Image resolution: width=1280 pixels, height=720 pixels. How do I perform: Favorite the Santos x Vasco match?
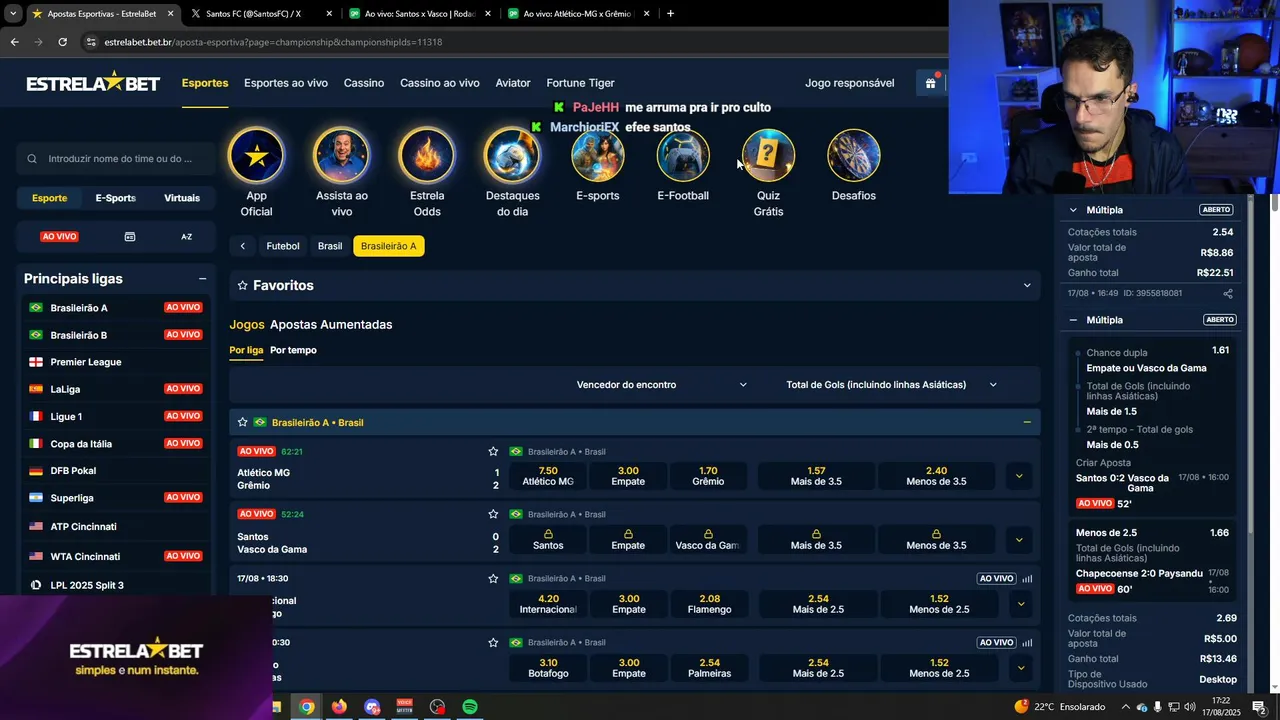(493, 514)
